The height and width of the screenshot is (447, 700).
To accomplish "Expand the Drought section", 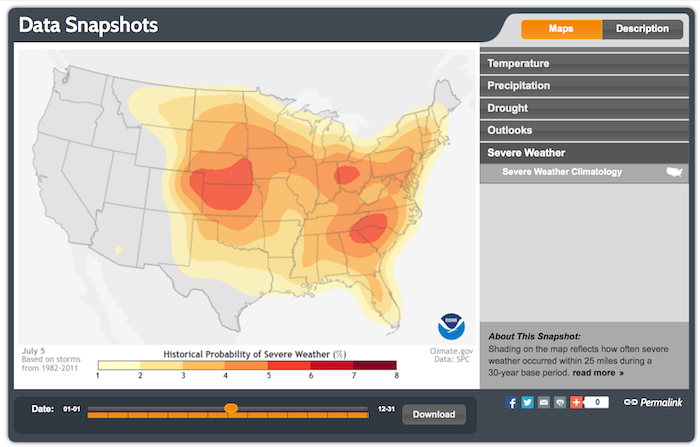I will click(x=508, y=108).
